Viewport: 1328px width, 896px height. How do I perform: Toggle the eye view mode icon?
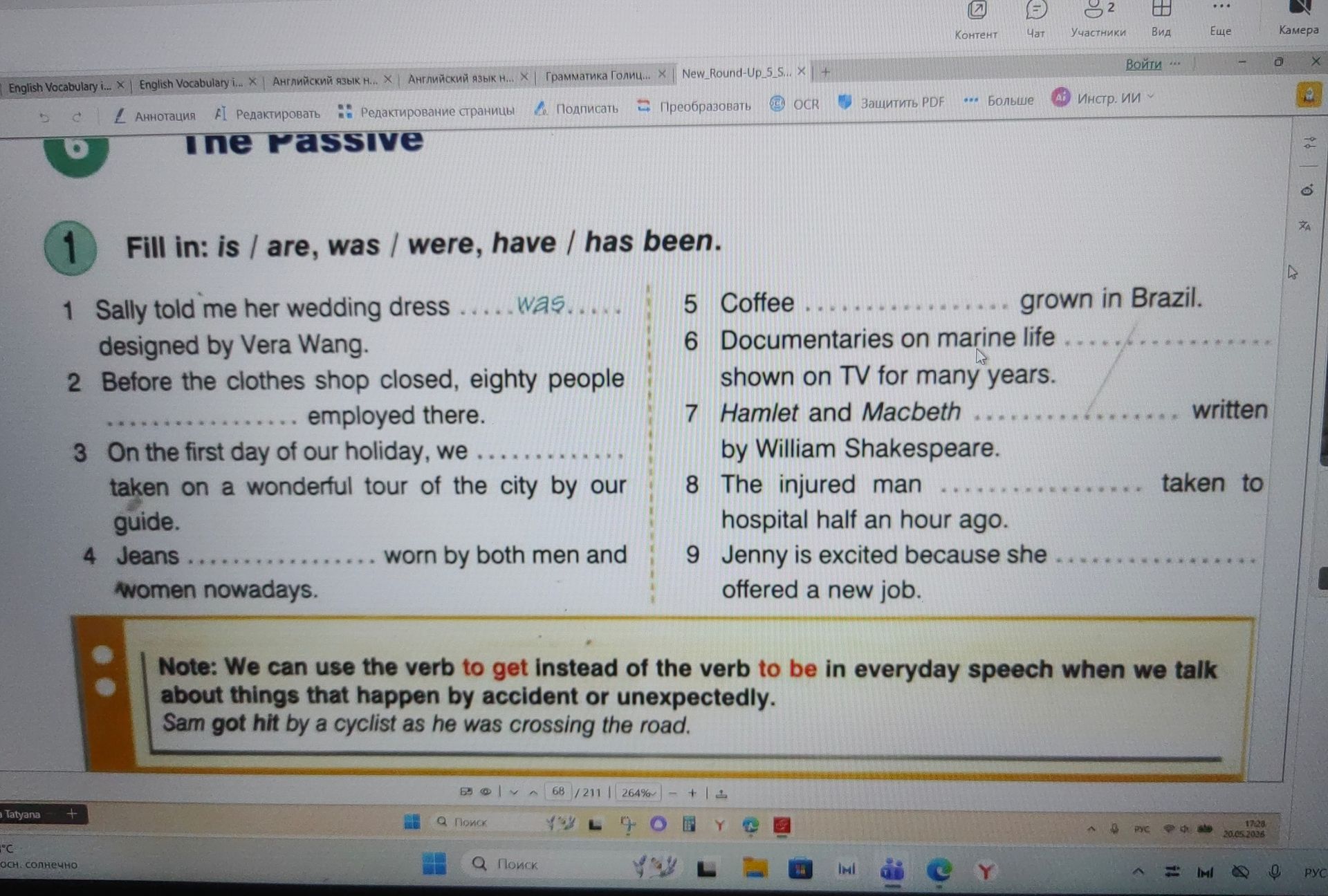(x=486, y=792)
